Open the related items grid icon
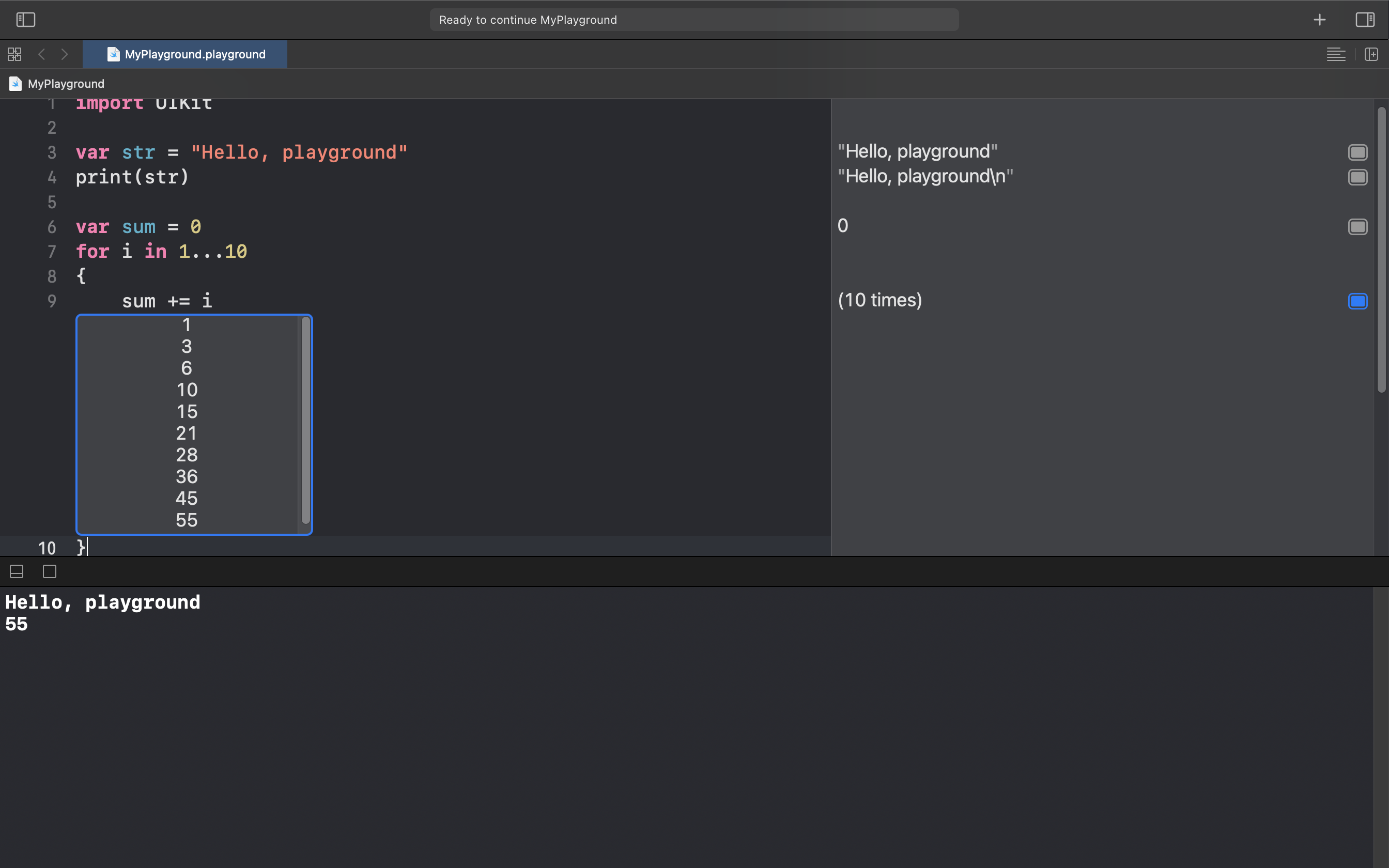Screen dimensions: 1389x868 [14, 55]
